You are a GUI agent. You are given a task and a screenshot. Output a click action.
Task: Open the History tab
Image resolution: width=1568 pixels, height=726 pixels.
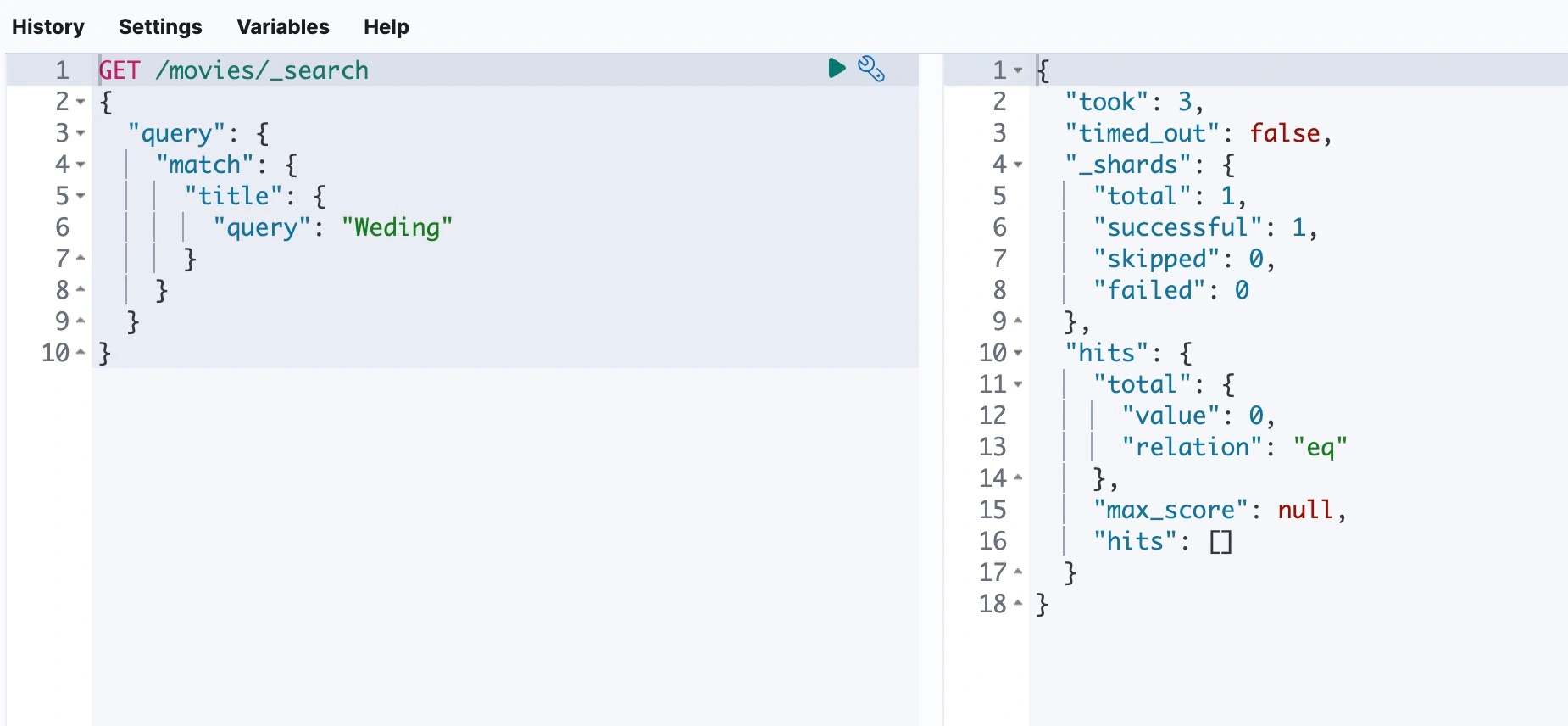(x=48, y=27)
